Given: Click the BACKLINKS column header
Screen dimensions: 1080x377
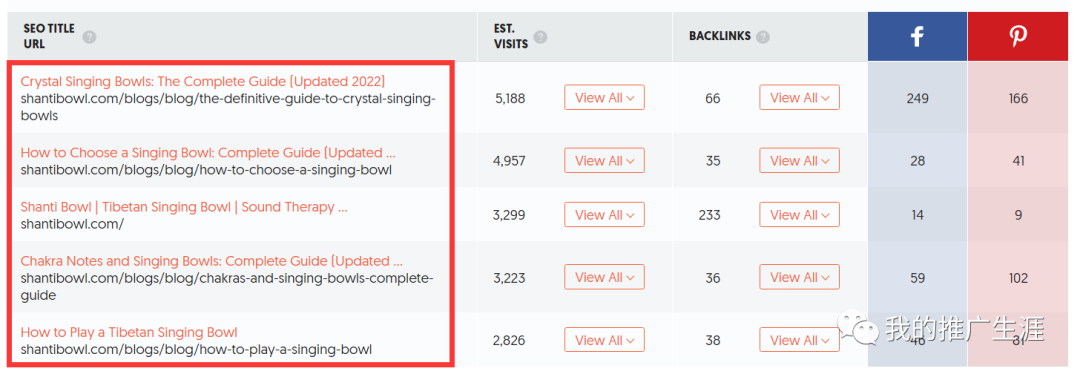Looking at the screenshot, I should (x=720, y=36).
